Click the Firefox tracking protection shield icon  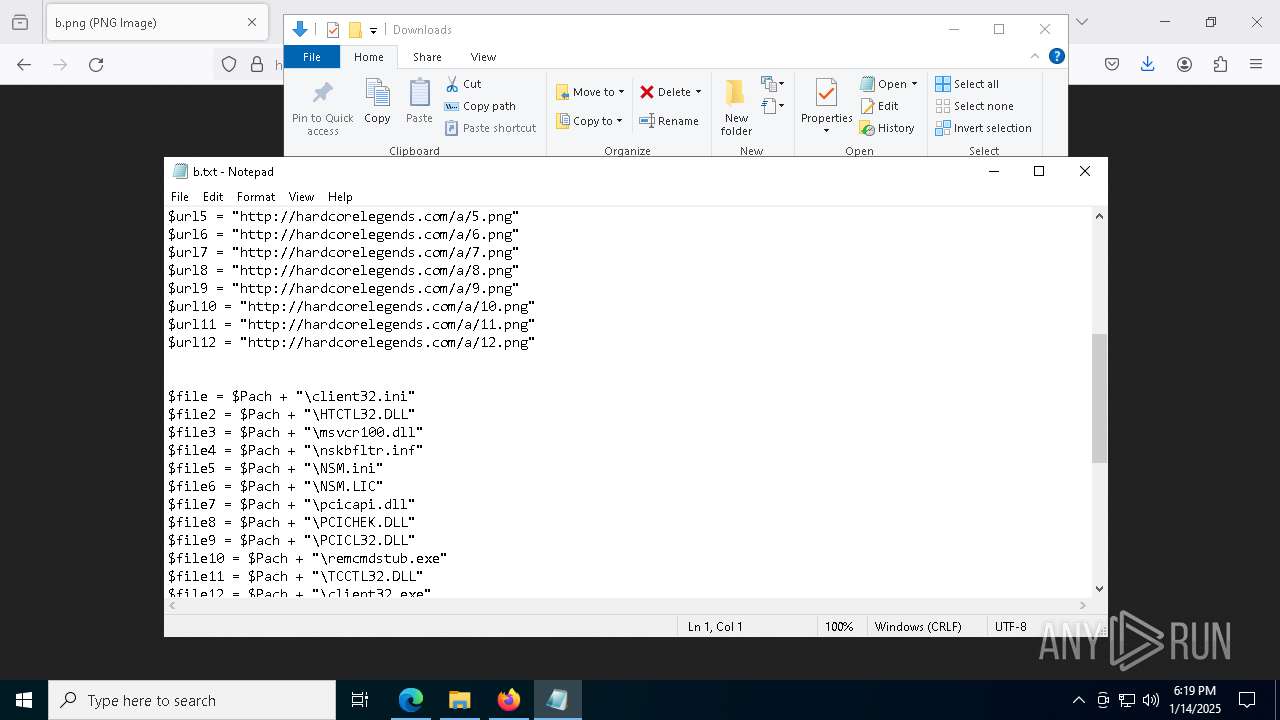[x=229, y=64]
